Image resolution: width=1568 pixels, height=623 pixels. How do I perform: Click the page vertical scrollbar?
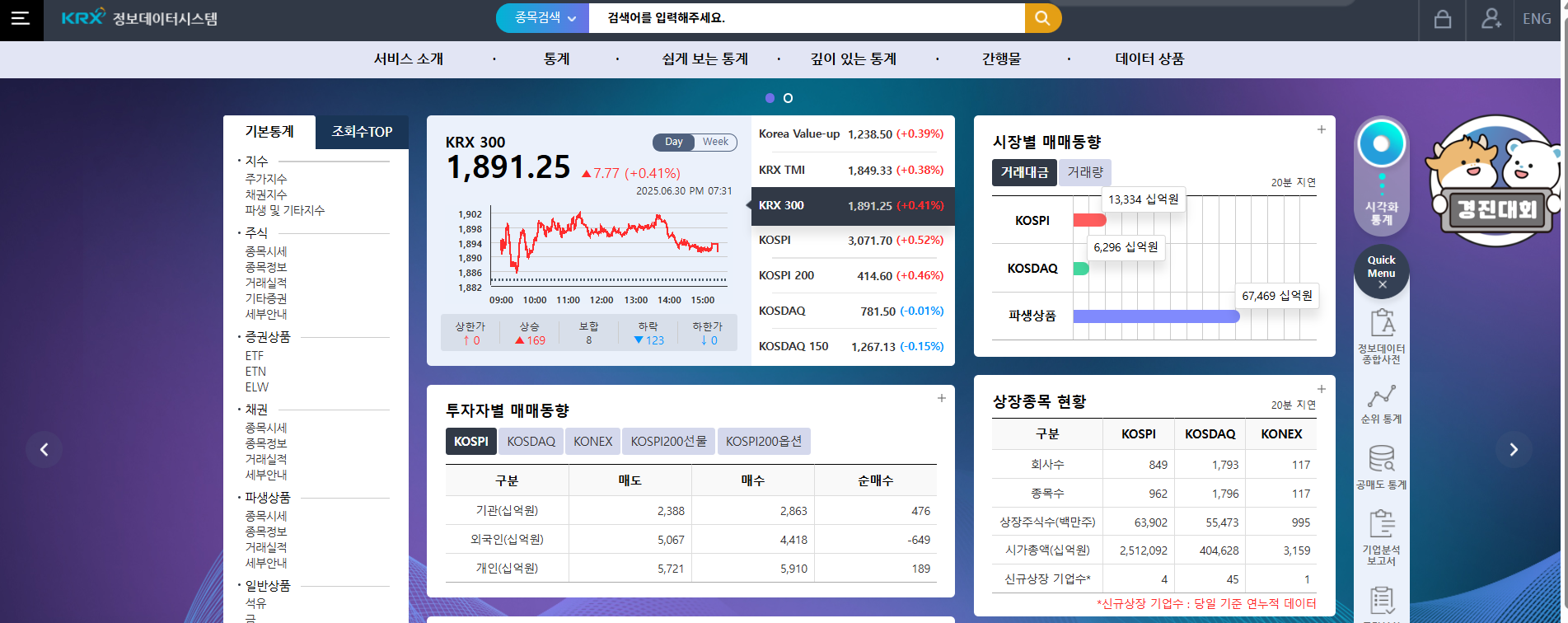[x=1565, y=311]
